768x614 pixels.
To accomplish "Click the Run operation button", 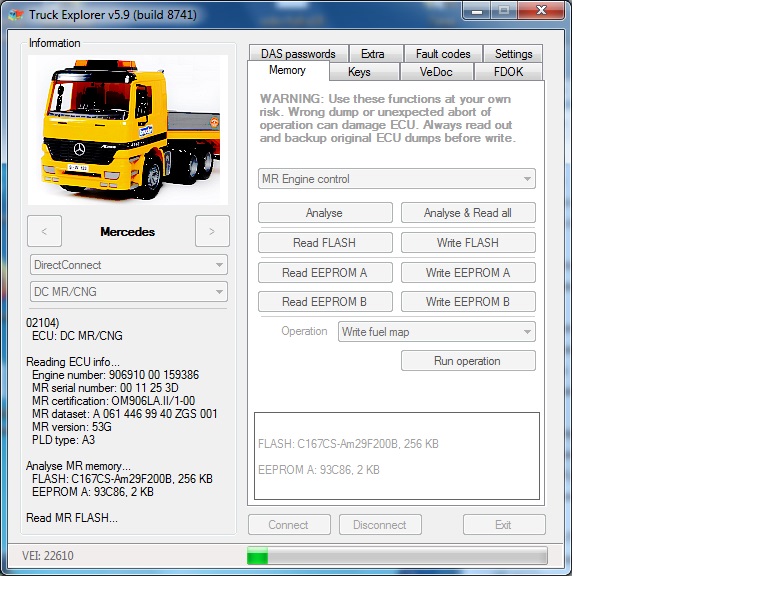I will [x=468, y=361].
